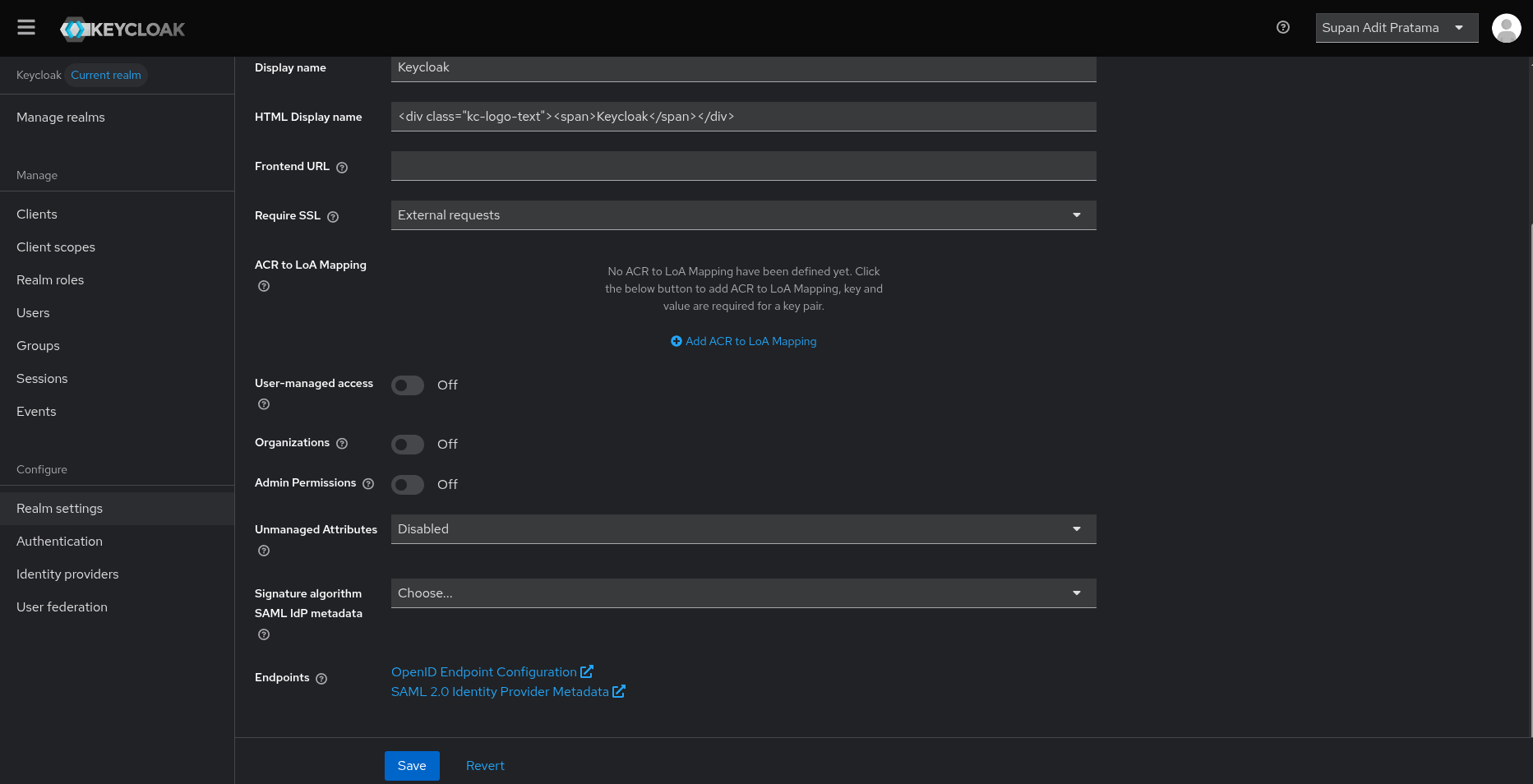This screenshot has height=784, width=1533.
Task: Show help for Frontend URL
Action: [x=342, y=167]
